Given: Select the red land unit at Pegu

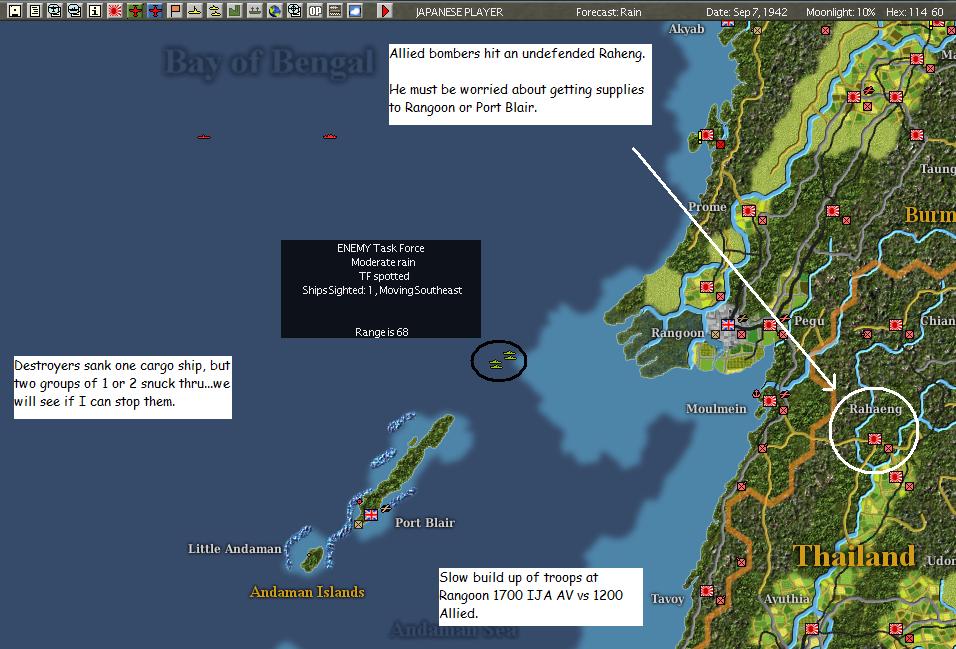Looking at the screenshot, I should point(783,334).
